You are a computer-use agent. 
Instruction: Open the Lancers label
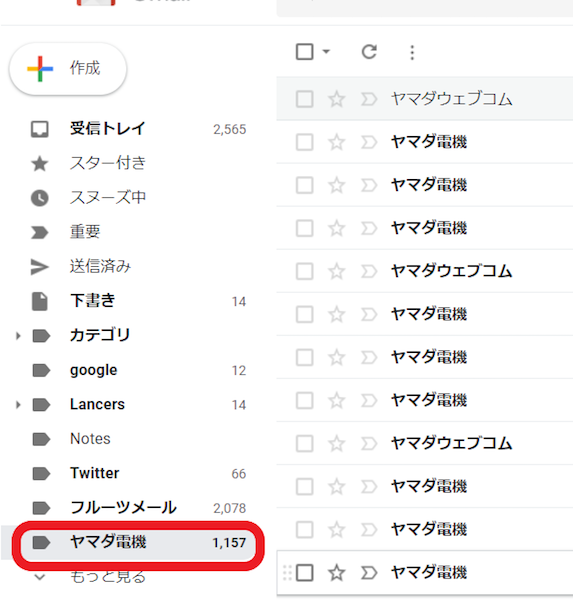tap(97, 404)
